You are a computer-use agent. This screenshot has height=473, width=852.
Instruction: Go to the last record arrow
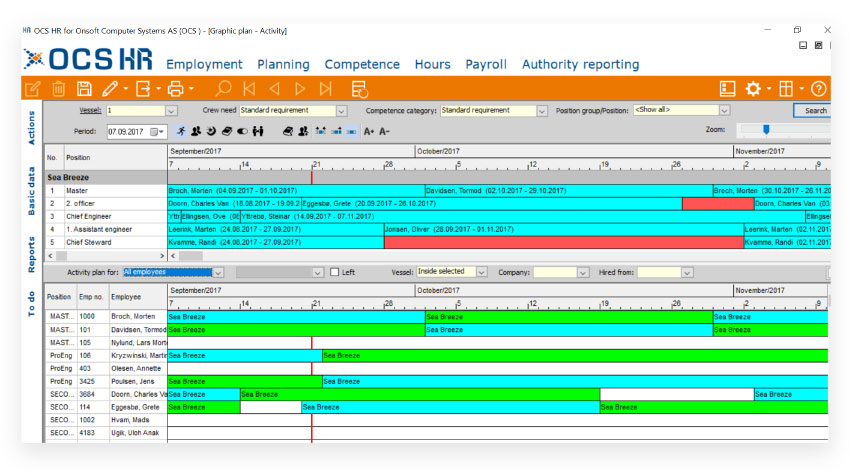click(x=325, y=89)
